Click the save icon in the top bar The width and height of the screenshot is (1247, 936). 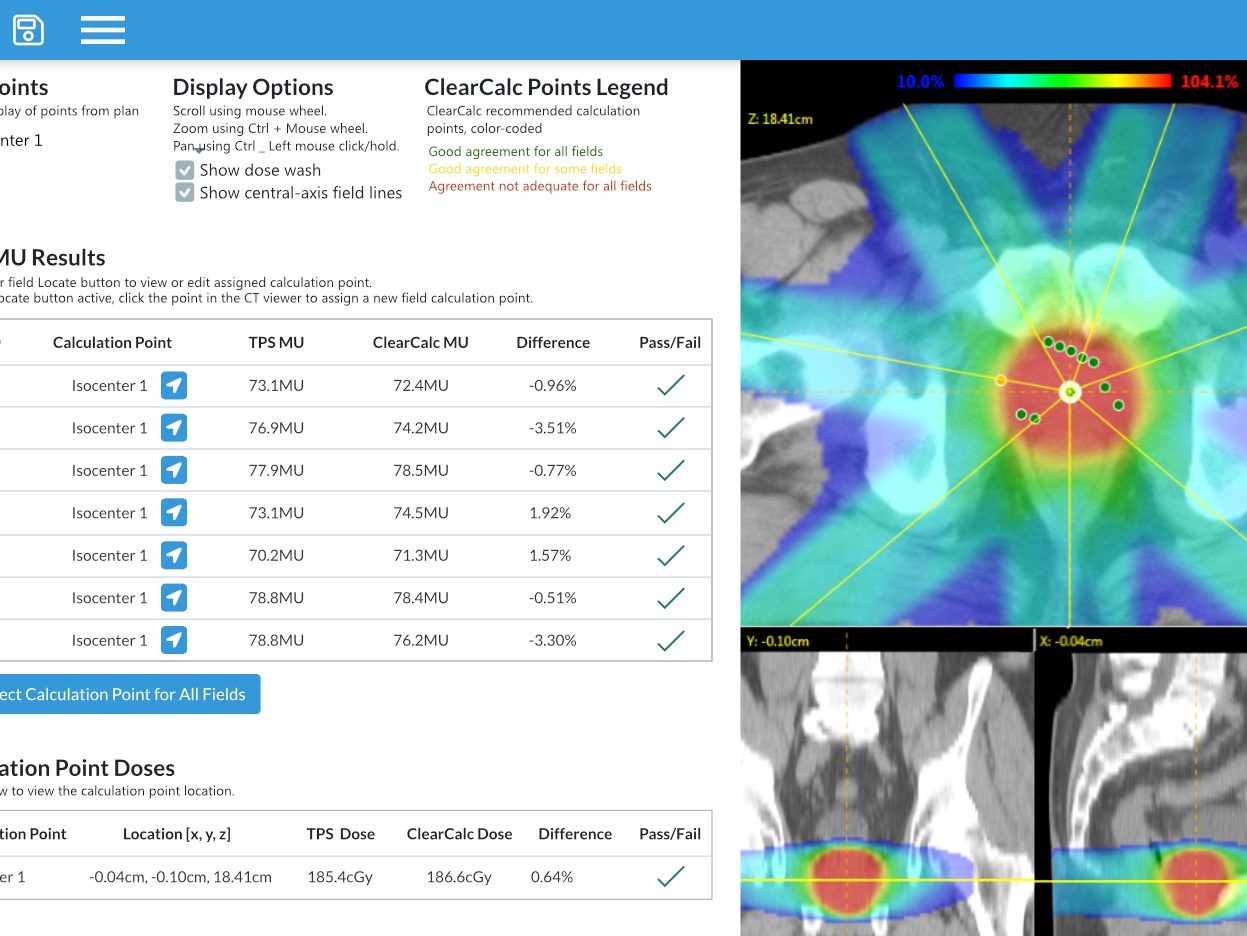28,29
